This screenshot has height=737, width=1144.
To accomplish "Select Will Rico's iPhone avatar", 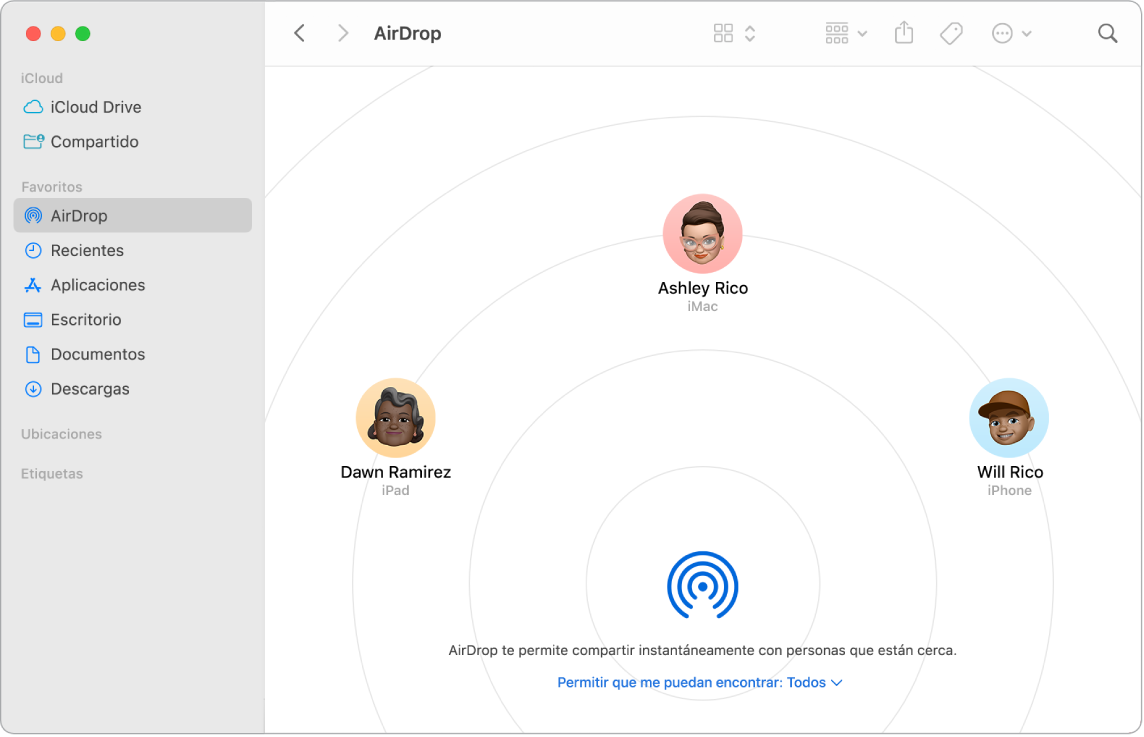I will point(1009,417).
